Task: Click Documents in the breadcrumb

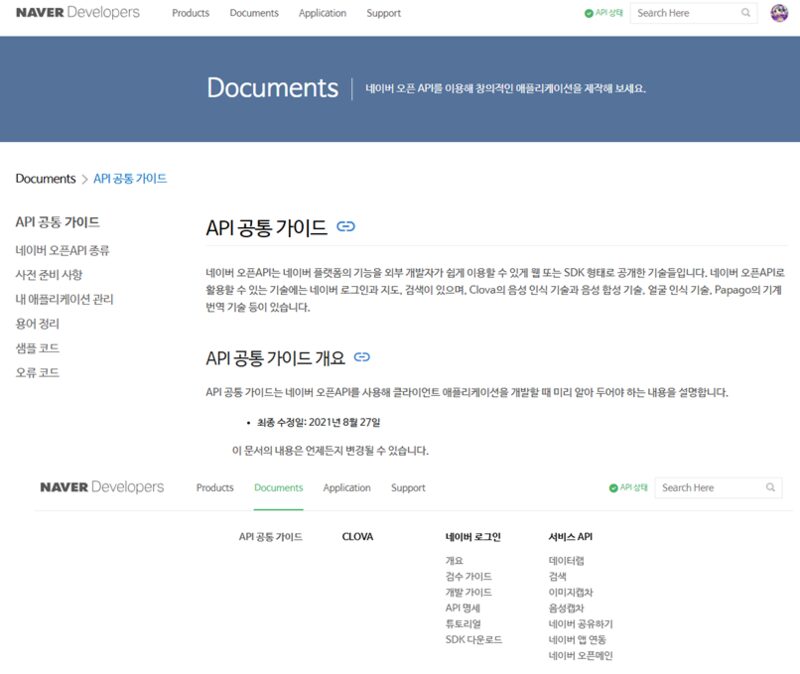Action: tap(45, 179)
